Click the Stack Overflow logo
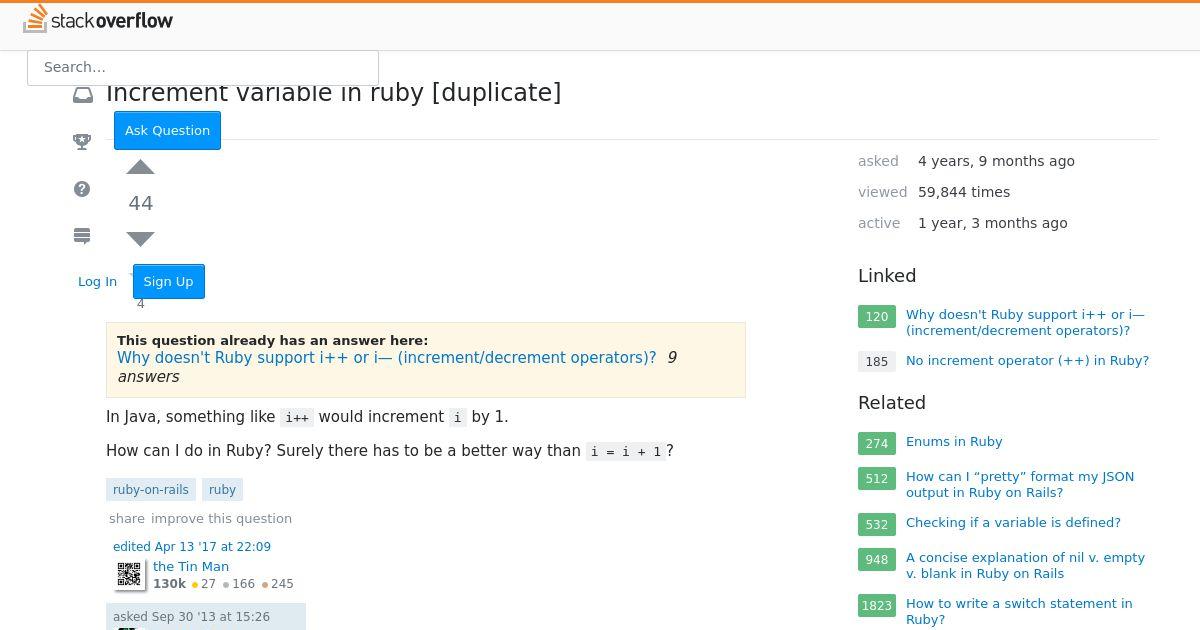The height and width of the screenshot is (630, 1200). pyautogui.click(x=98, y=20)
